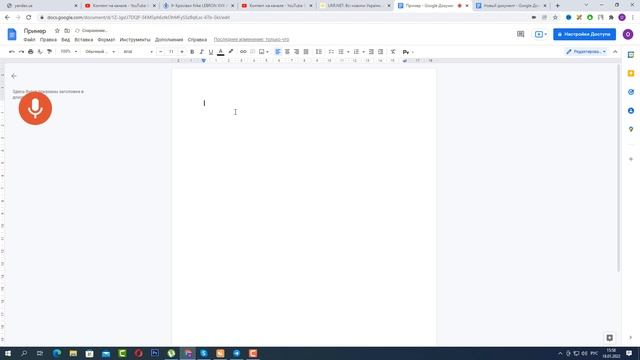Open the Справка menu
Image resolution: width=640 pixels, height=360 pixels.
pyautogui.click(x=197, y=40)
